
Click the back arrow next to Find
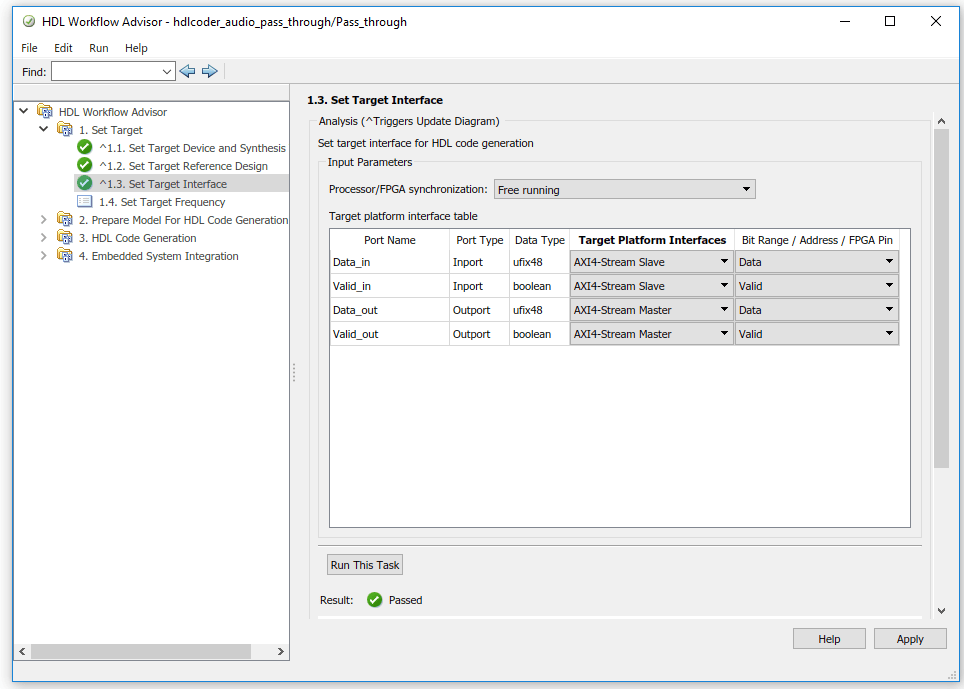[x=188, y=71]
